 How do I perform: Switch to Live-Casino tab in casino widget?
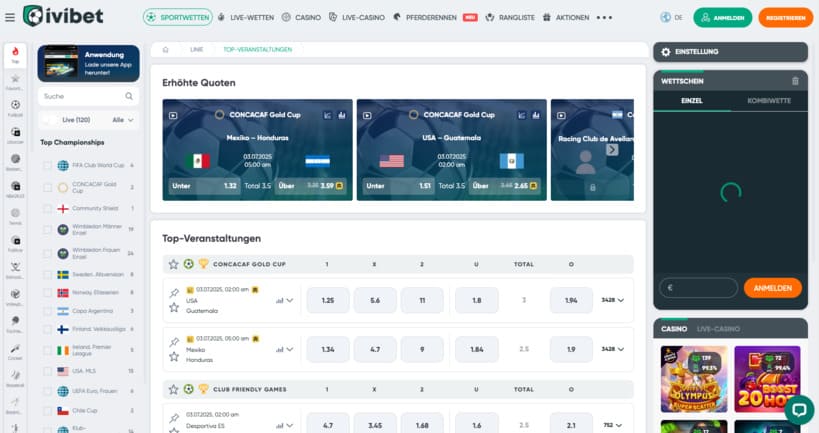coord(718,329)
